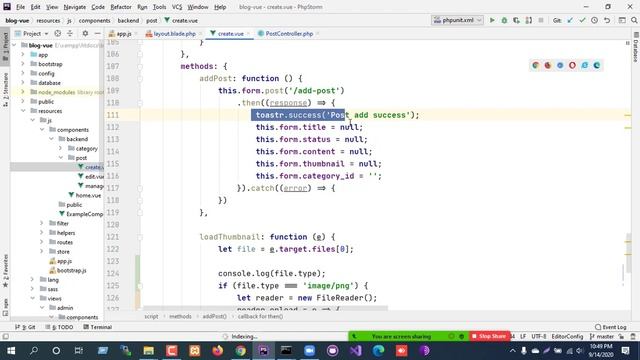Open the Git tool window
Viewport: 640px width, 360px height.
(x=25, y=327)
